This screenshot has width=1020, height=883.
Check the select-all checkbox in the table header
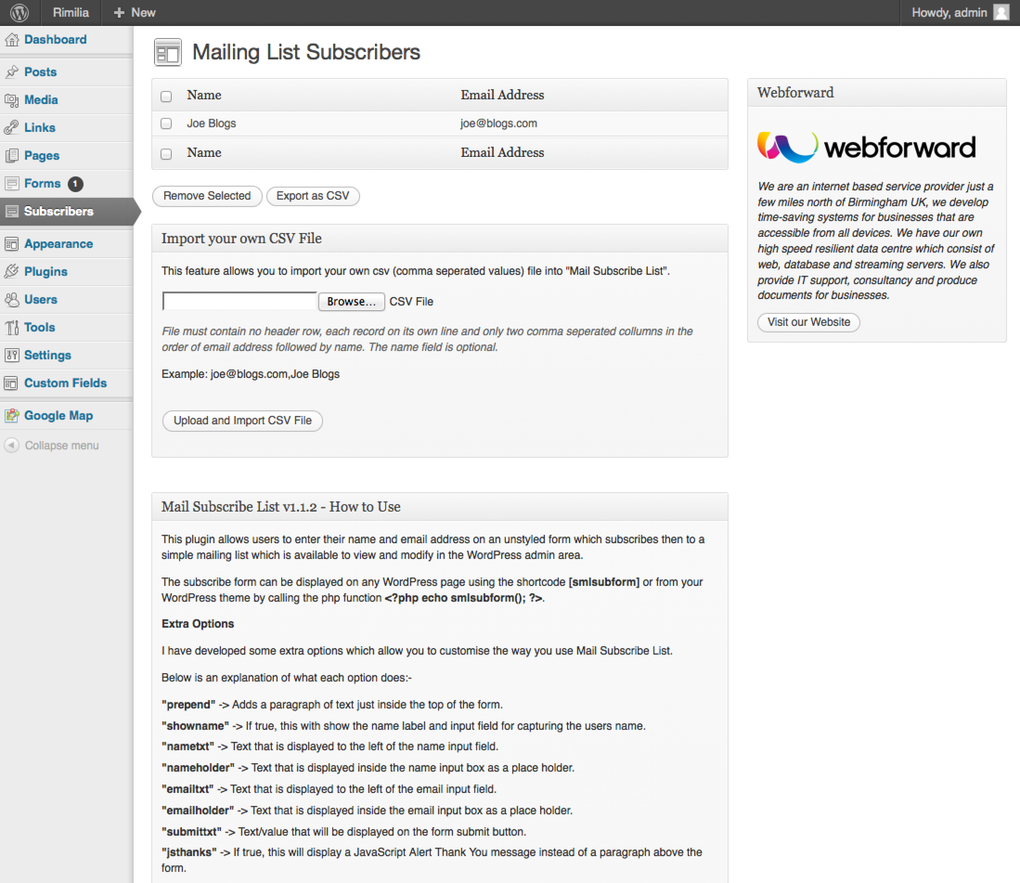point(166,95)
